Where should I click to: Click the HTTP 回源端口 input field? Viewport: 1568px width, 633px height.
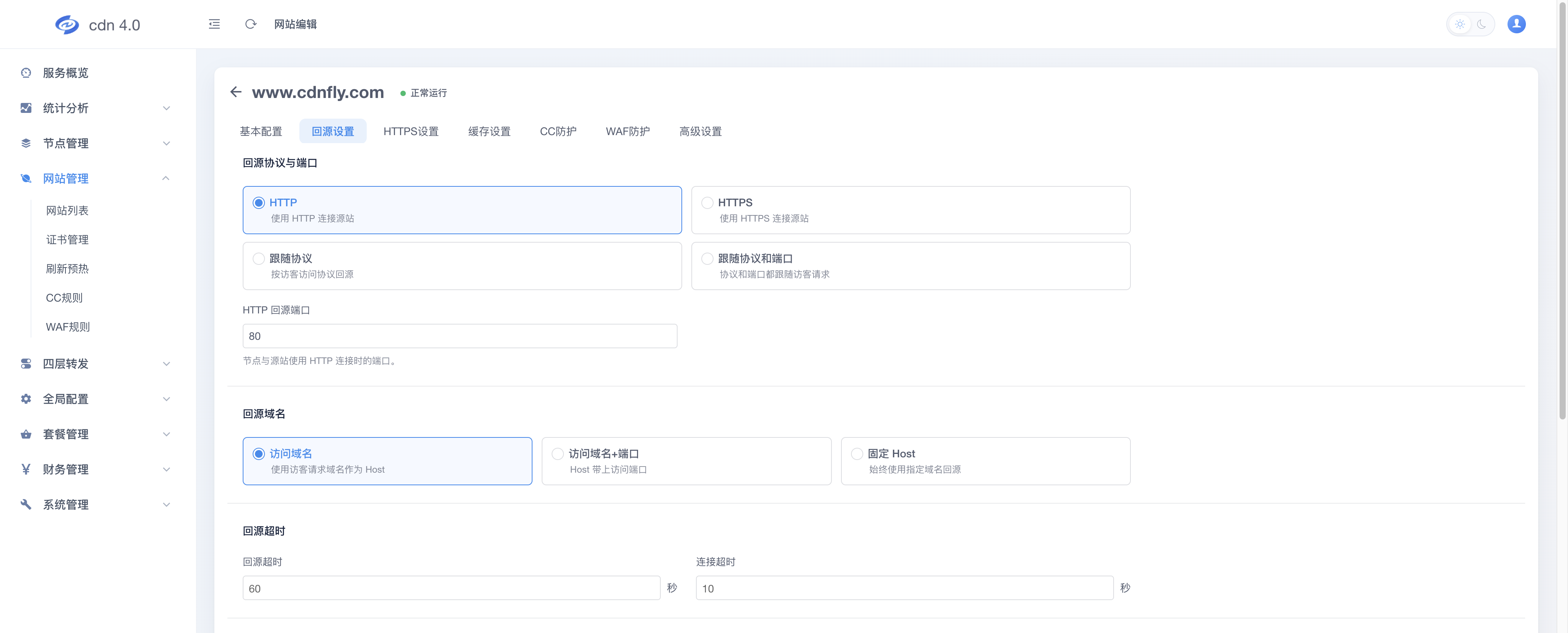(459, 336)
